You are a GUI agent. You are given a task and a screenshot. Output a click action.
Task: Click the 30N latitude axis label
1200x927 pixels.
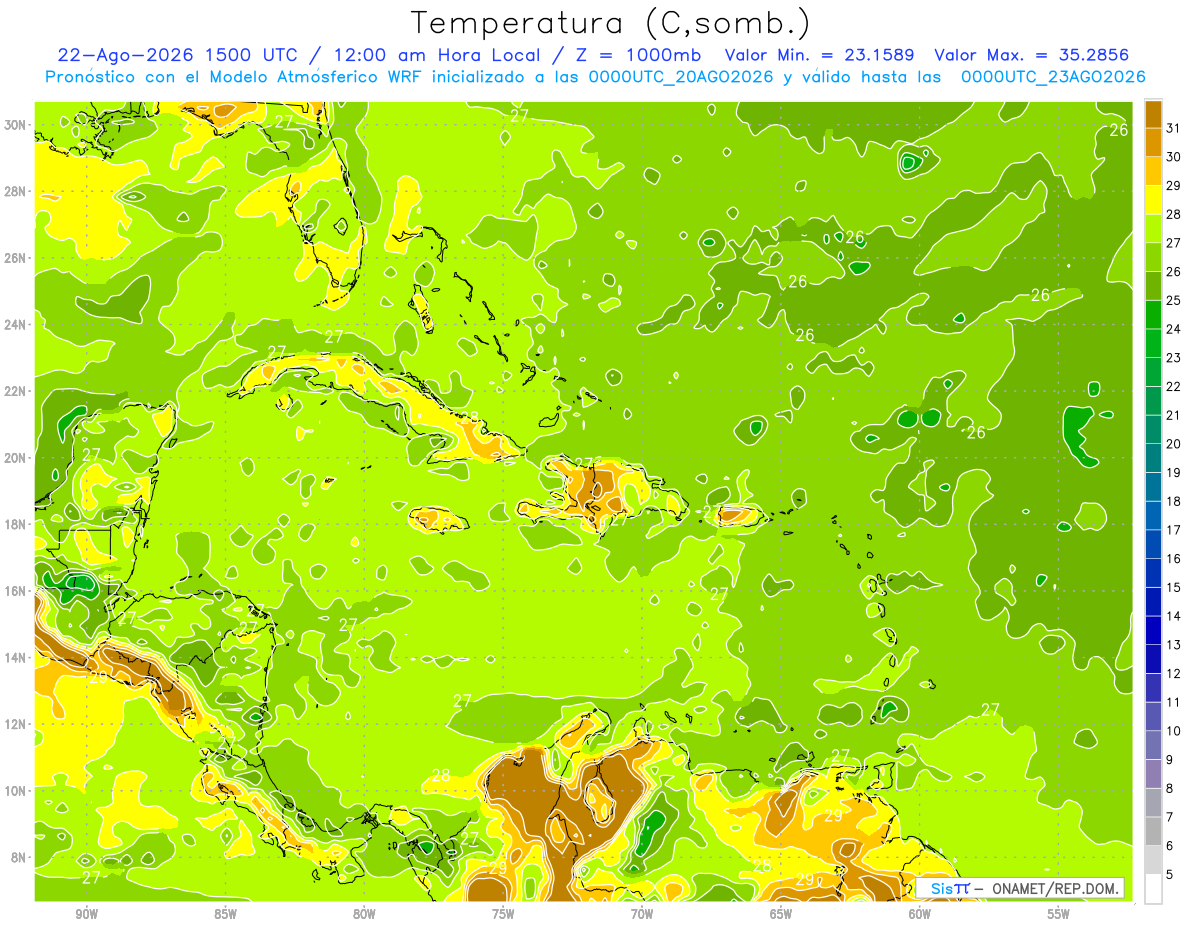(16, 124)
